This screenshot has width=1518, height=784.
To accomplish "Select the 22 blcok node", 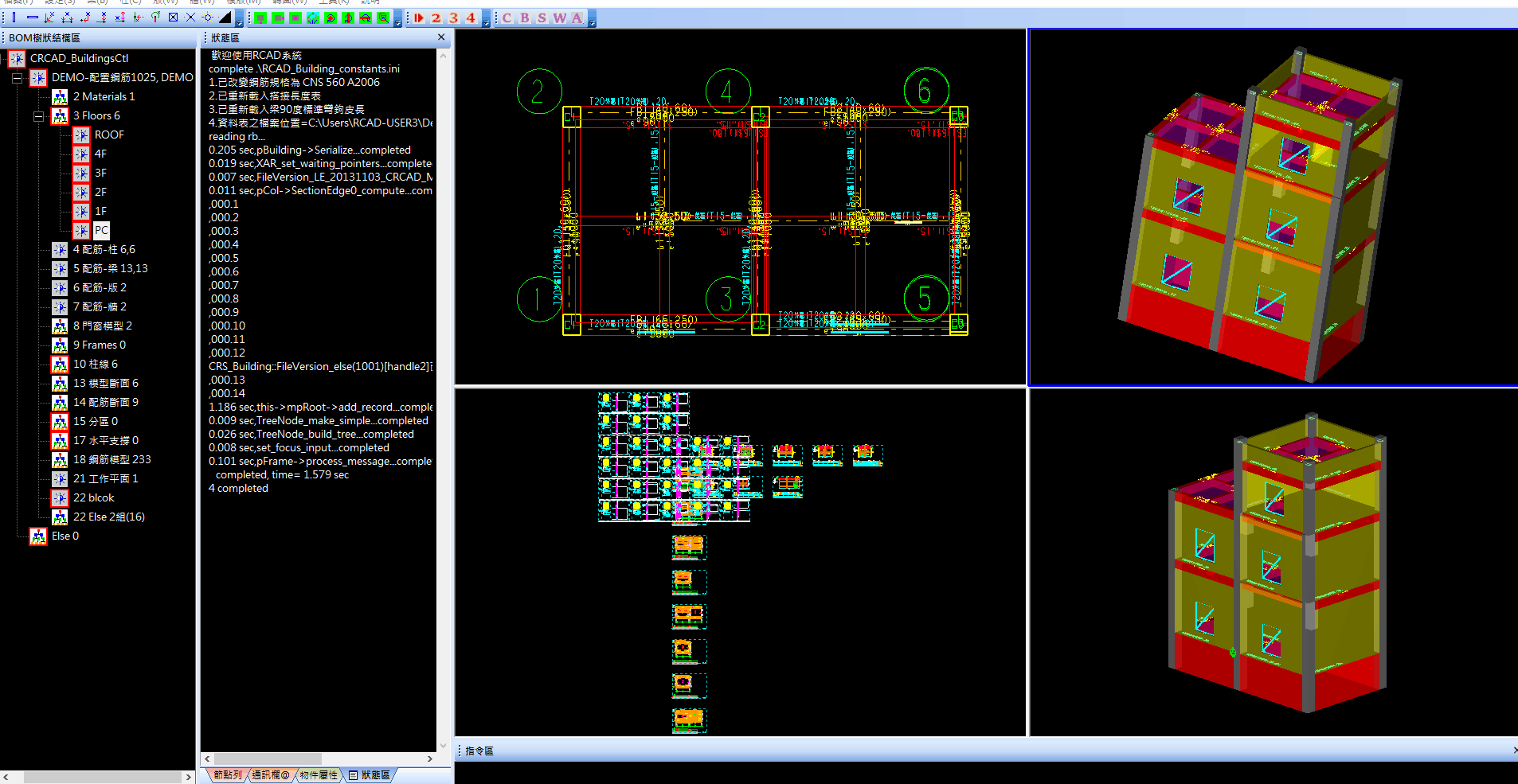I will pyautogui.click(x=94, y=497).
